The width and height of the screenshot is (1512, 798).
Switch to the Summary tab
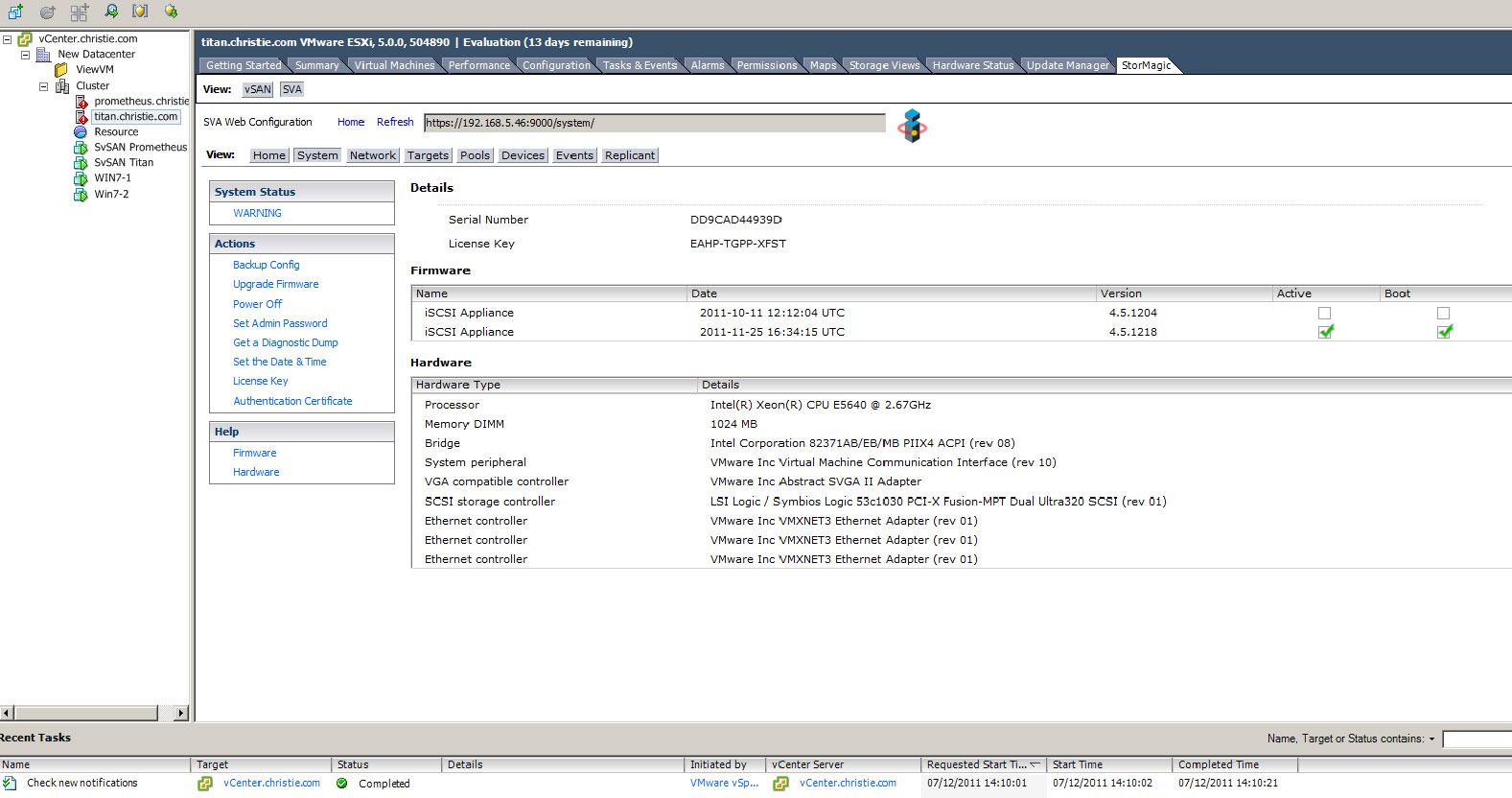click(x=316, y=65)
